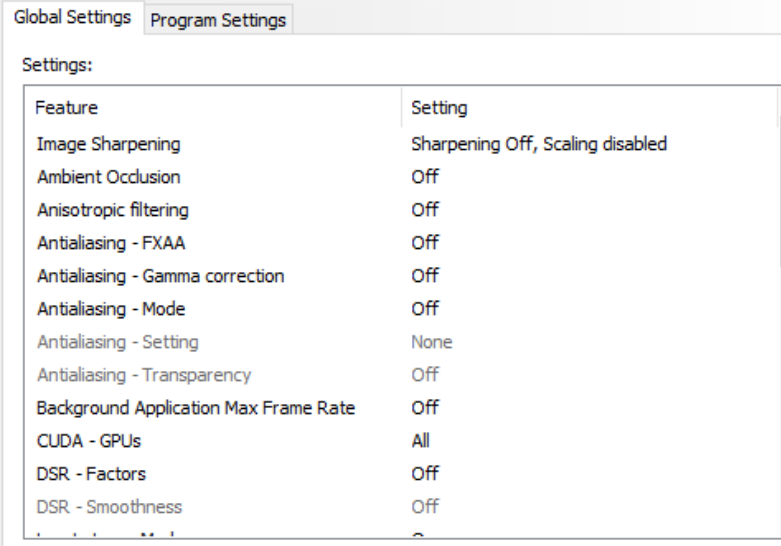The image size is (781, 546).
Task: Switch to the Global Settings tab
Action: point(73,17)
